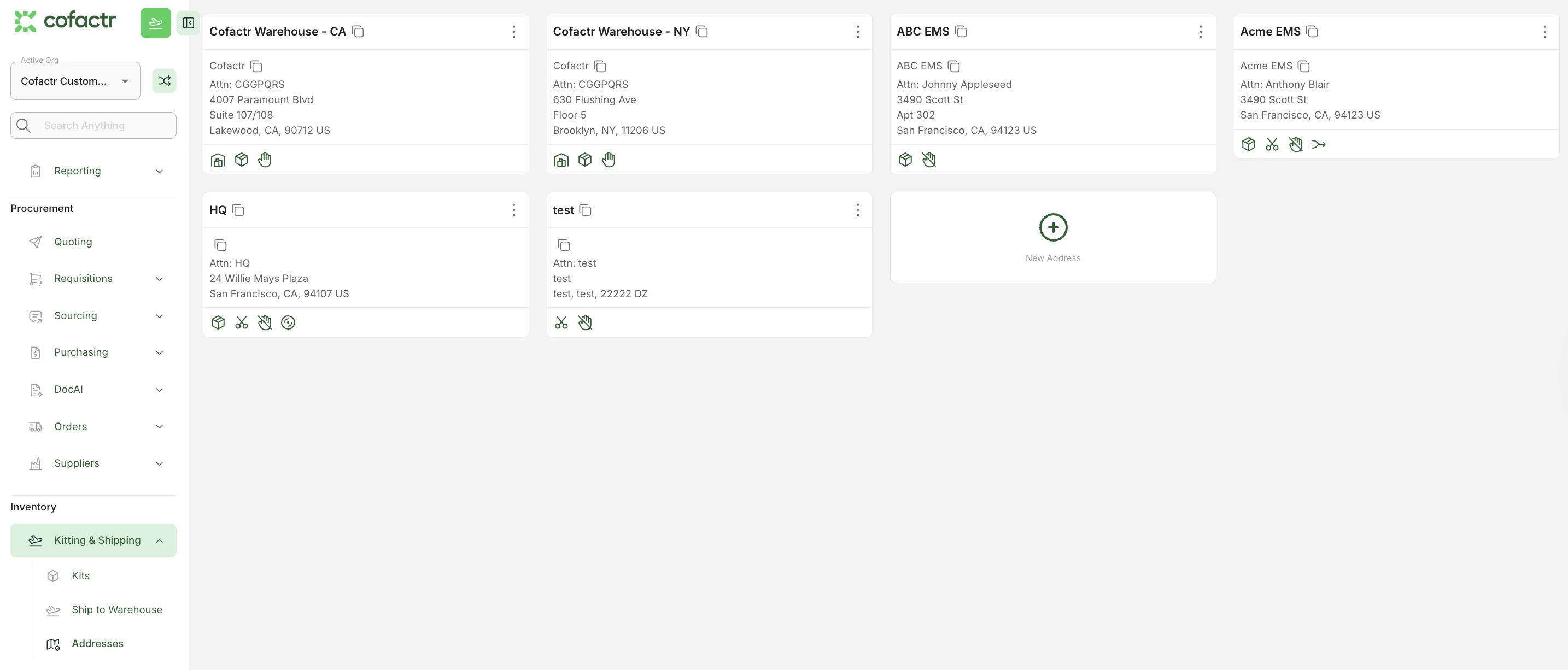Screen dimensions: 1568x670
Task: Collapse the Kitting & Shipping section
Action: click(x=159, y=540)
